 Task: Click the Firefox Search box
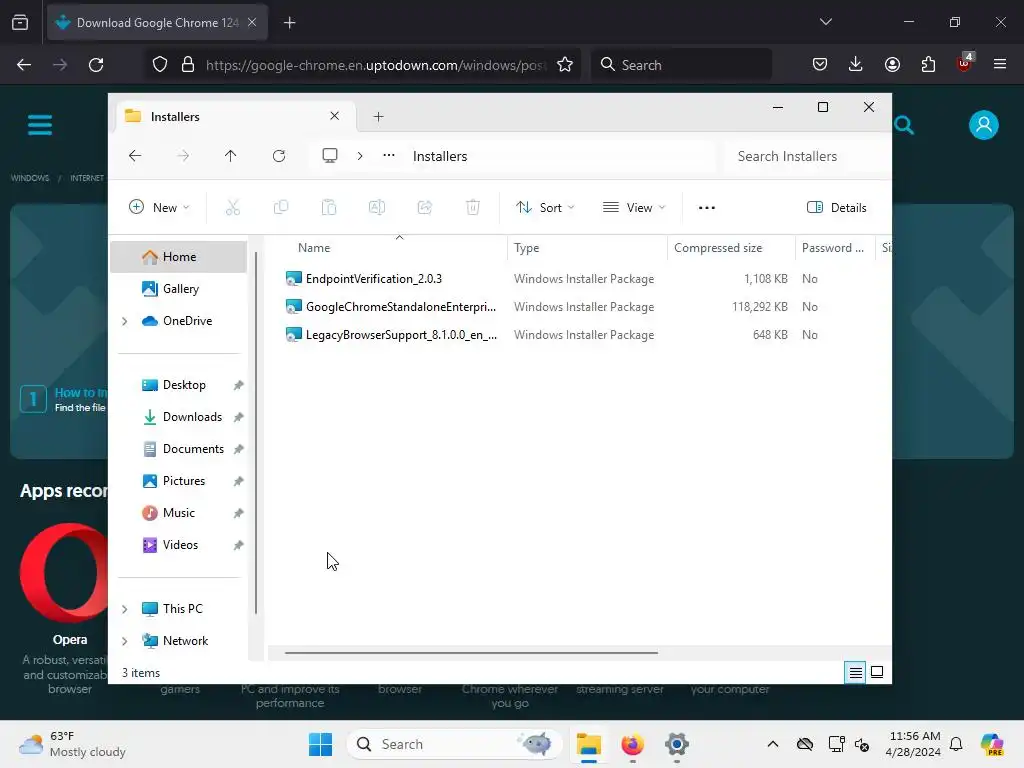681,65
